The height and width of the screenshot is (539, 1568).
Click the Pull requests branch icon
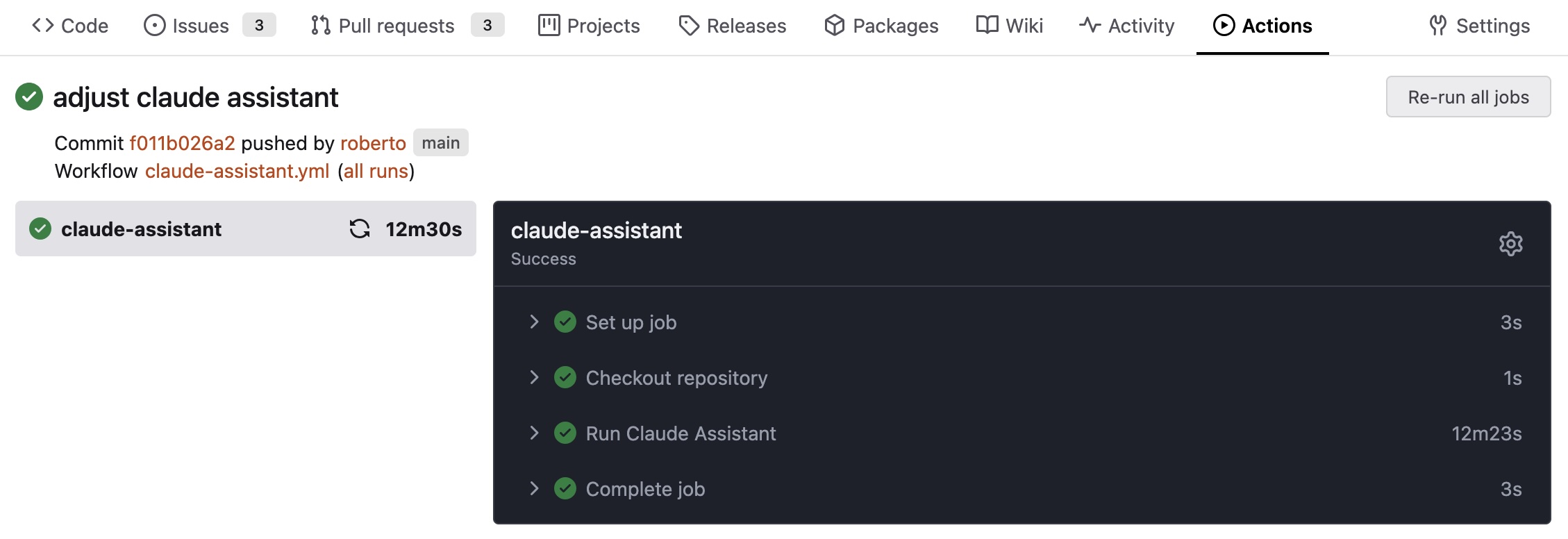tap(320, 26)
